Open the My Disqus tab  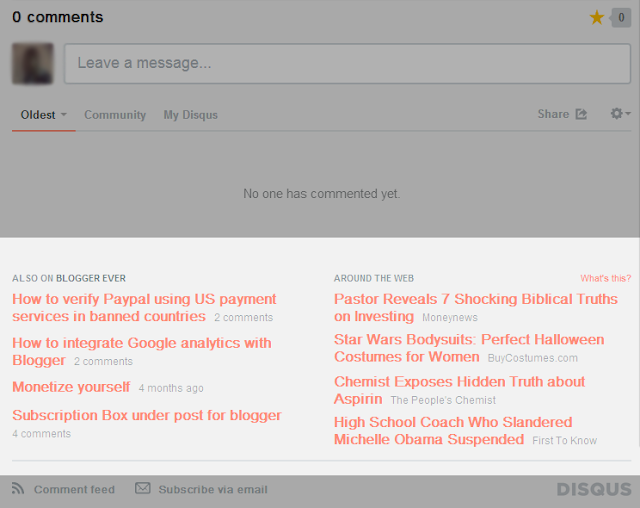pyautogui.click(x=191, y=115)
